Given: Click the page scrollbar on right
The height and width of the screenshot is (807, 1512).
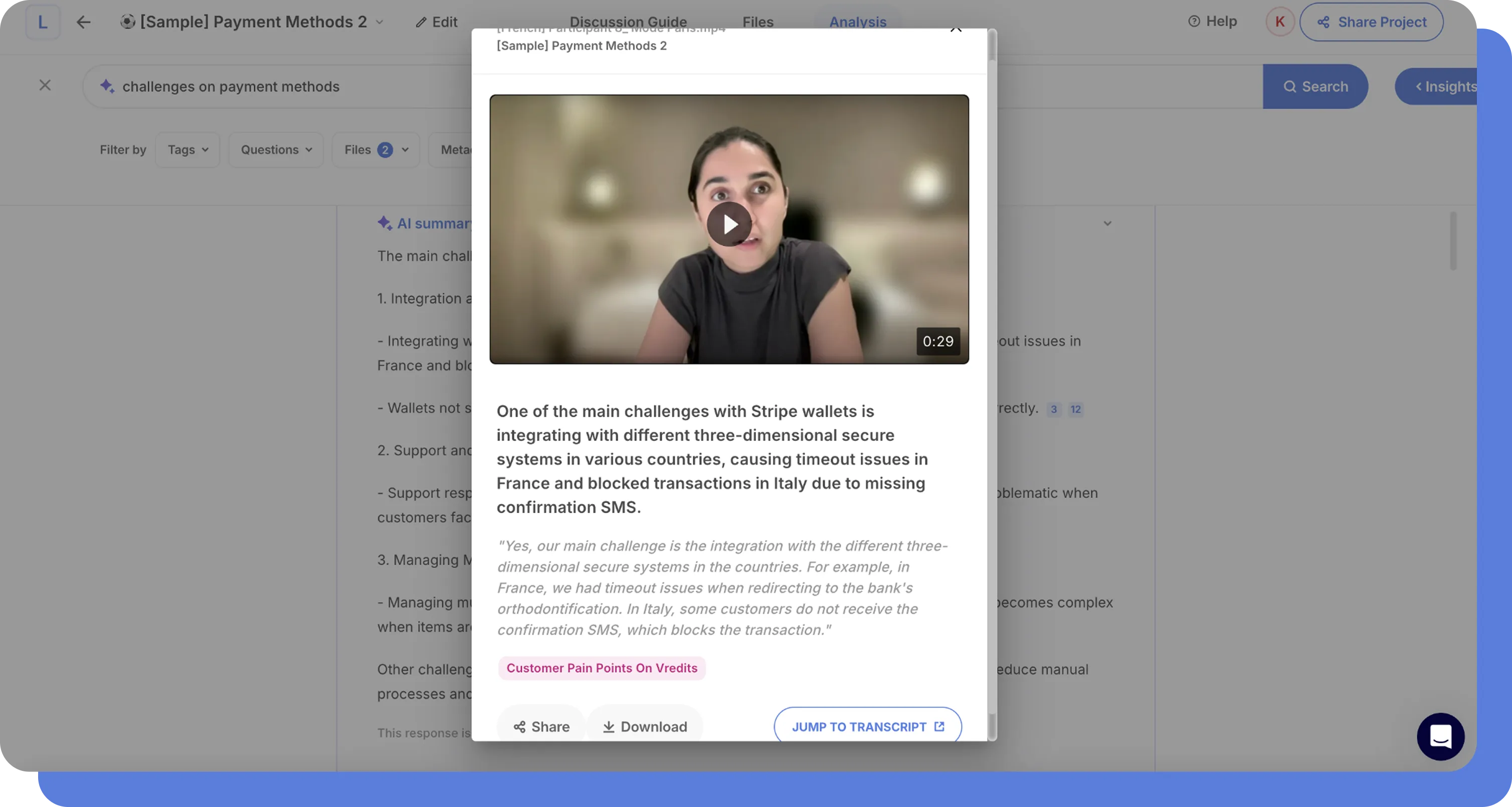Looking at the screenshot, I should coord(1453,241).
